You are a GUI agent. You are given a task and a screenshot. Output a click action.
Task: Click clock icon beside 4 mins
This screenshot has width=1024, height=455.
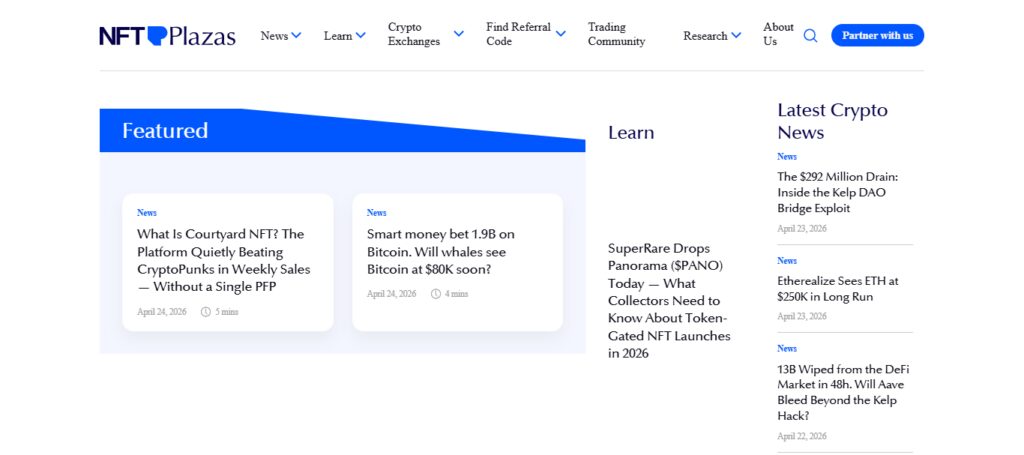pyautogui.click(x=436, y=294)
